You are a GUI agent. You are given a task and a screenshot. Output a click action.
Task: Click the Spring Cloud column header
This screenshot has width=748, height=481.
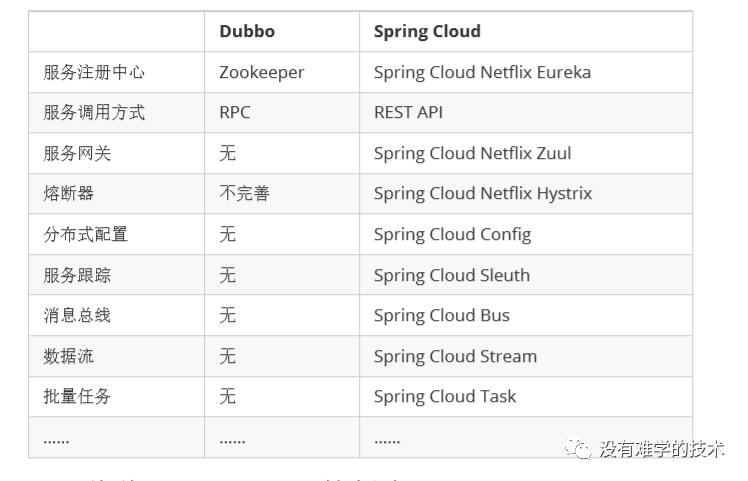click(x=427, y=31)
